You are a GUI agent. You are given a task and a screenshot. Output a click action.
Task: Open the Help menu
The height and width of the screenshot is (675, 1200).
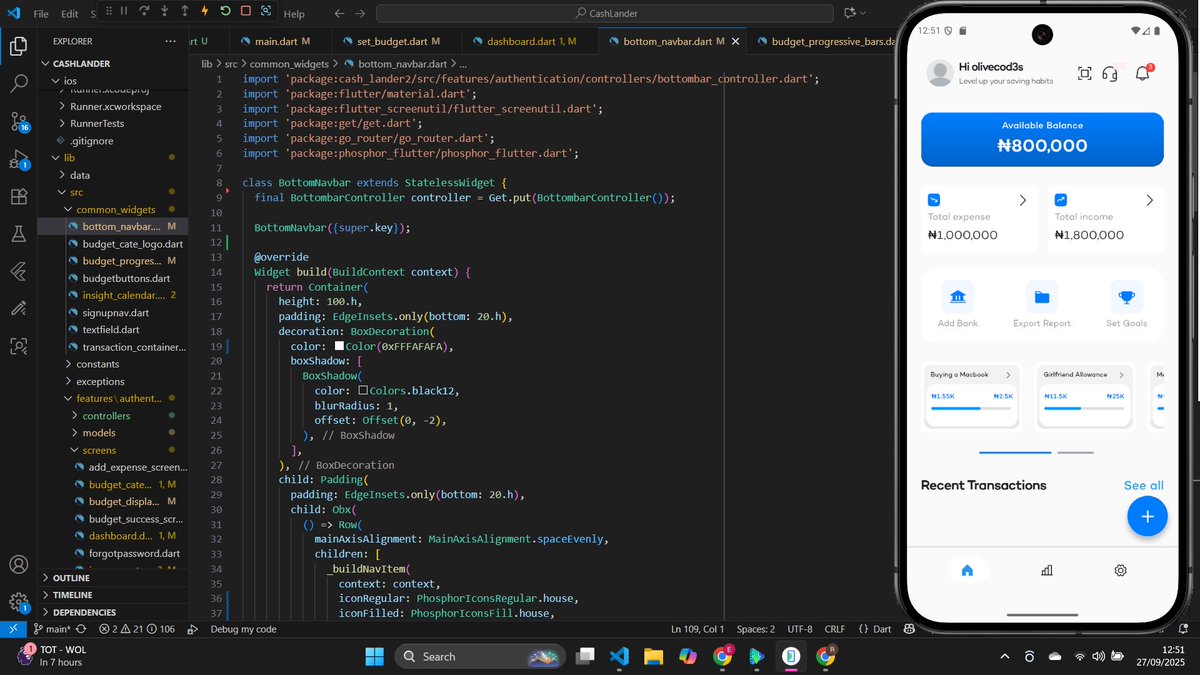pos(294,14)
